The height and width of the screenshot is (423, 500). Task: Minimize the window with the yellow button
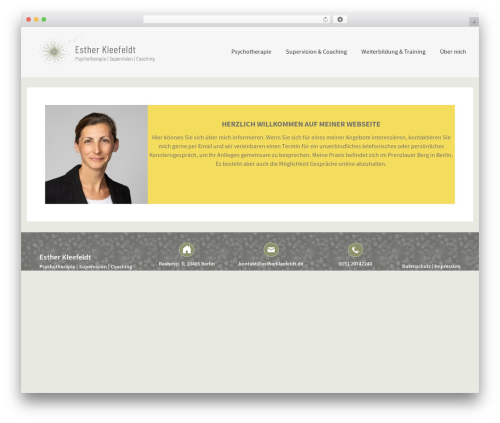click(x=36, y=19)
